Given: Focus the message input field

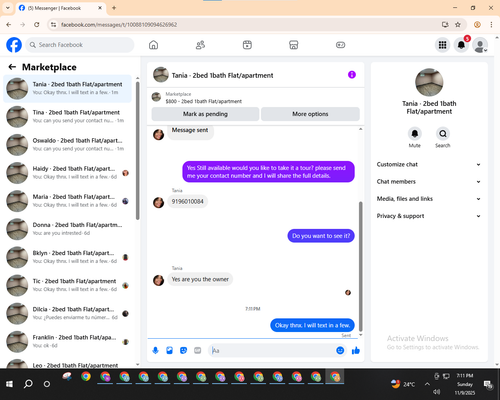Looking at the screenshot, I should 272,350.
